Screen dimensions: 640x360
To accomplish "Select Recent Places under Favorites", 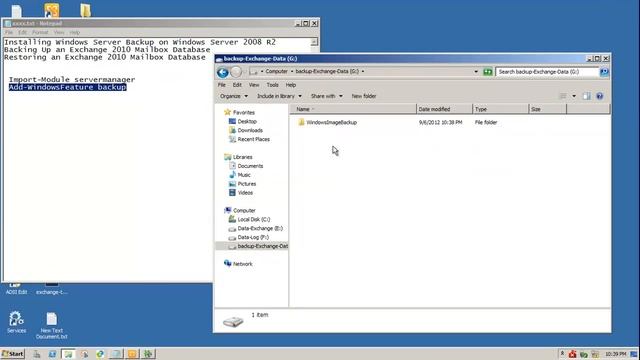I will (253, 139).
